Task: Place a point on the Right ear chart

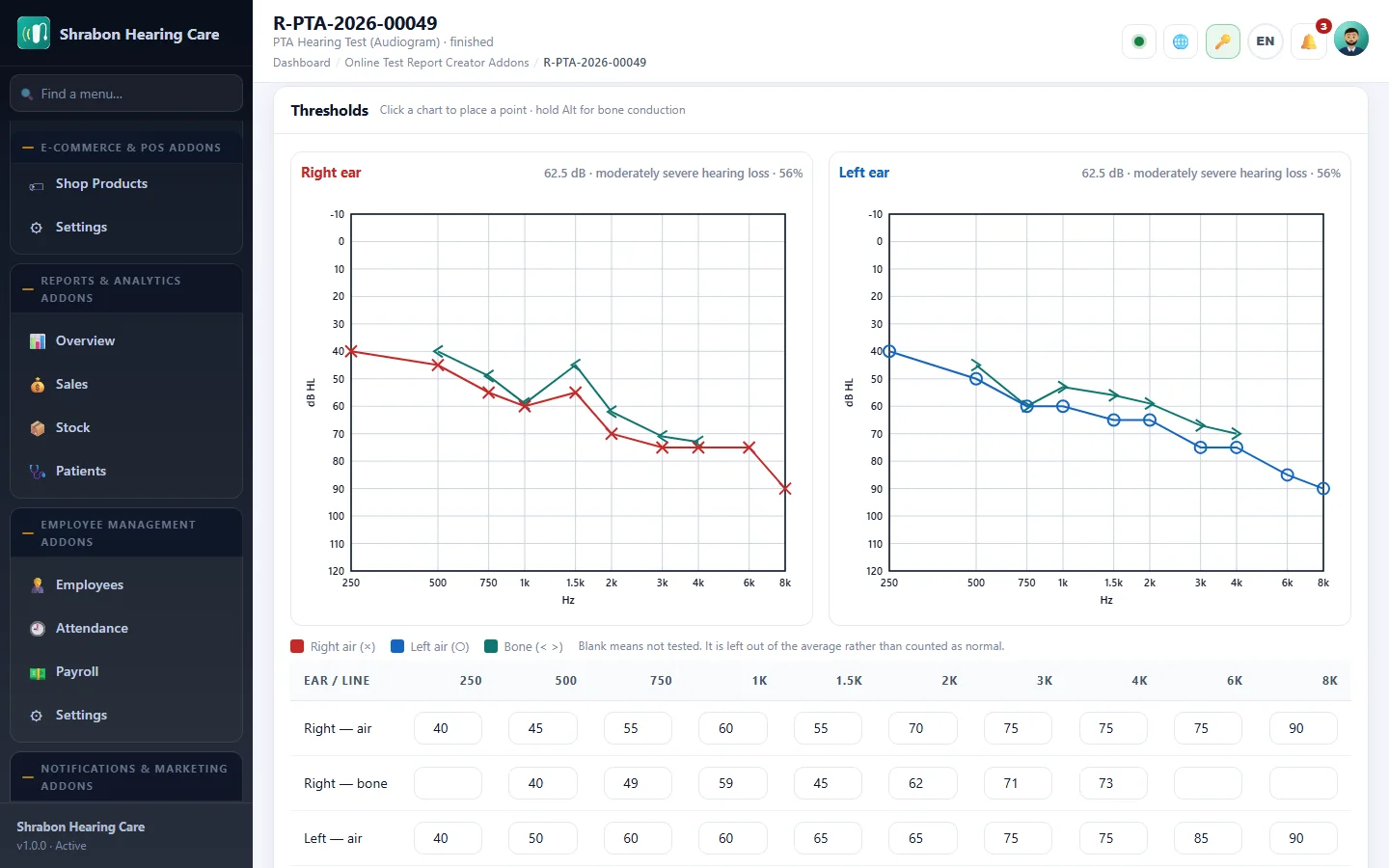Action: pyautogui.click(x=568, y=393)
